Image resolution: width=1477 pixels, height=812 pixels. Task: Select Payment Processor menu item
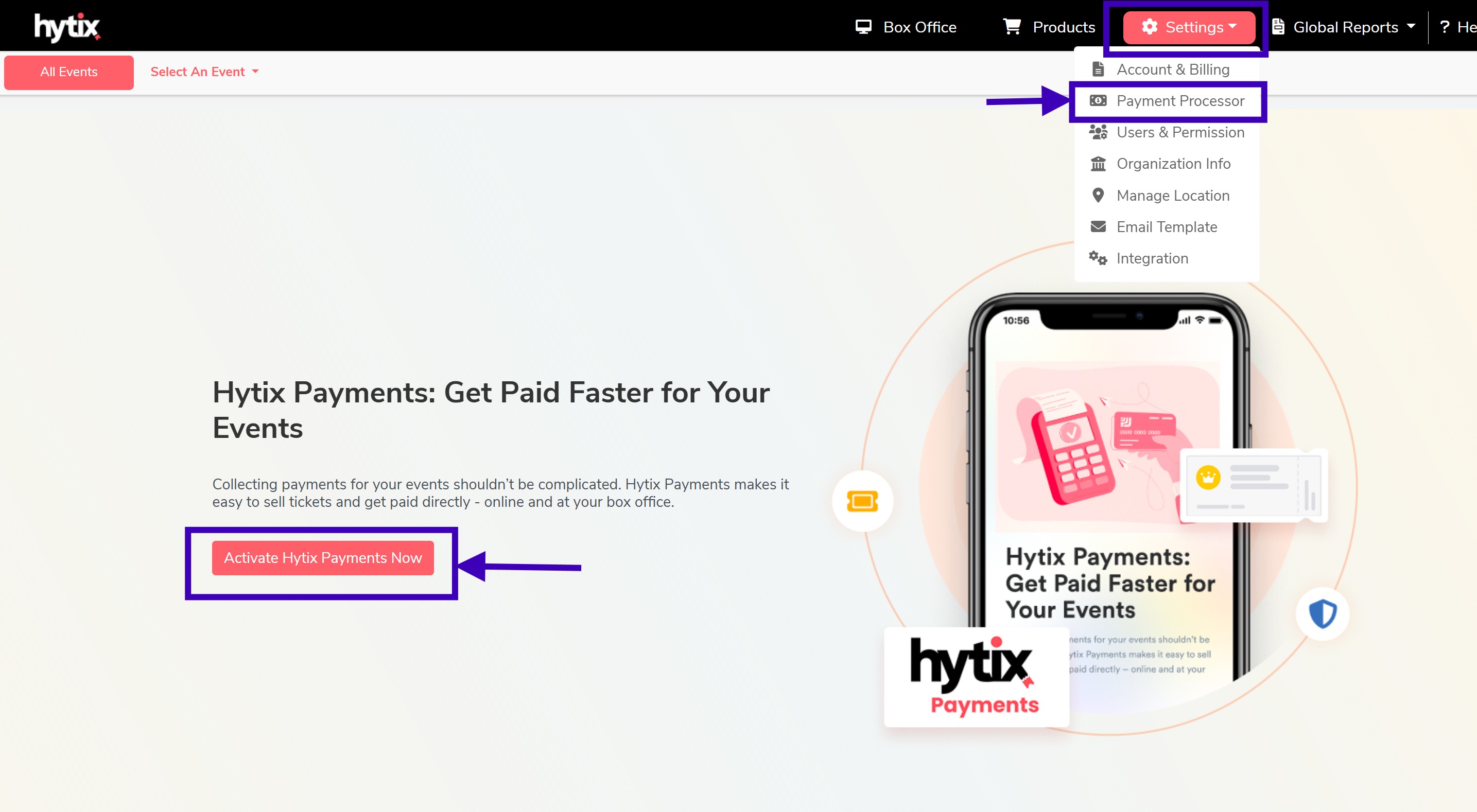[x=1167, y=101]
